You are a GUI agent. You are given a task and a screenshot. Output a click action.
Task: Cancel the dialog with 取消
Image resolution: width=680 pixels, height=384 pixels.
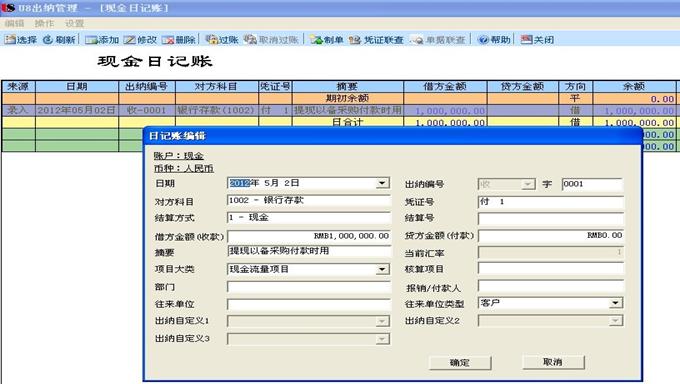coord(553,362)
